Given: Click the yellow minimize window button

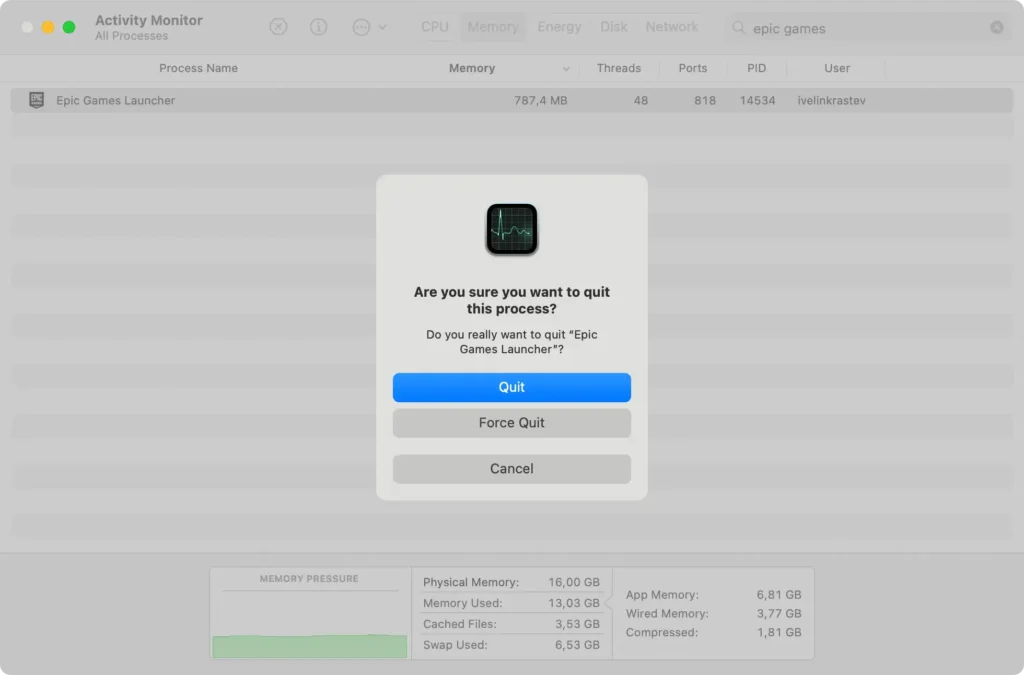Looking at the screenshot, I should click(48, 27).
